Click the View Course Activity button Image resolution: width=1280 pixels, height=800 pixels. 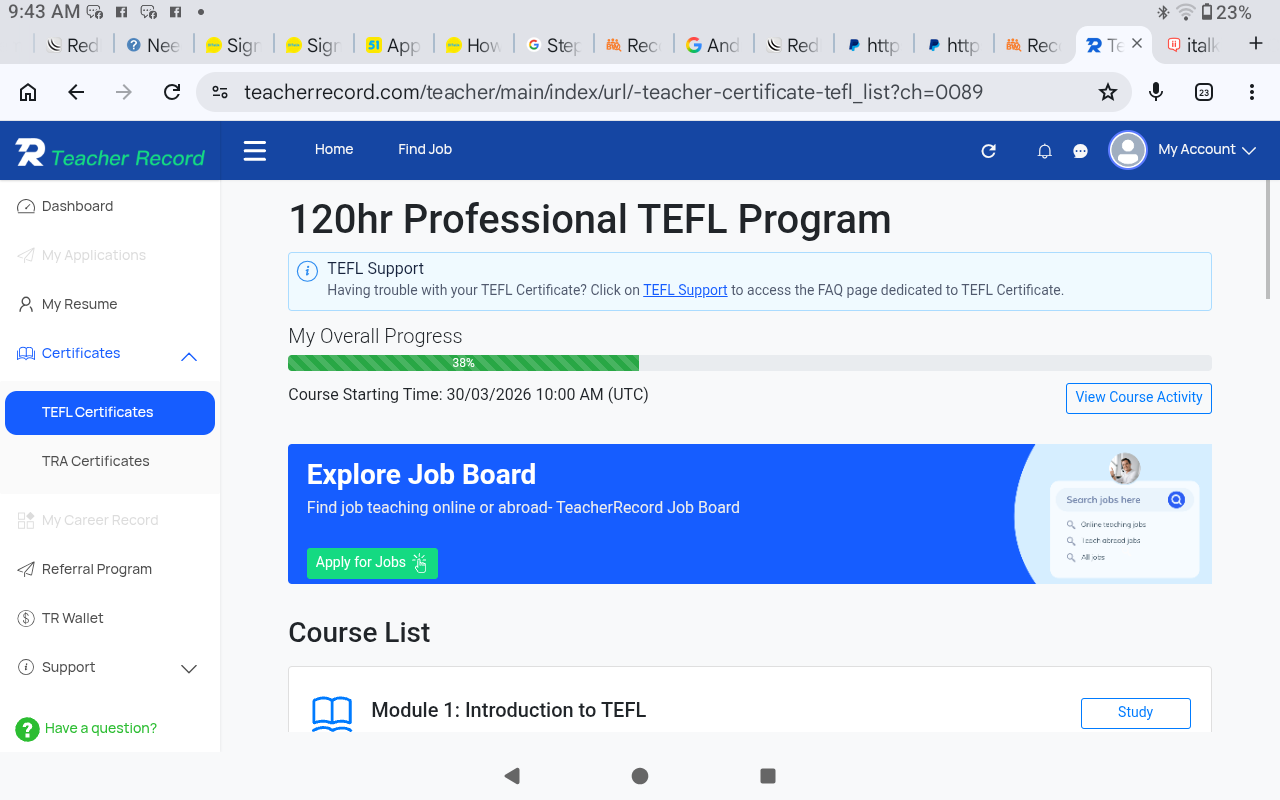tap(1138, 397)
